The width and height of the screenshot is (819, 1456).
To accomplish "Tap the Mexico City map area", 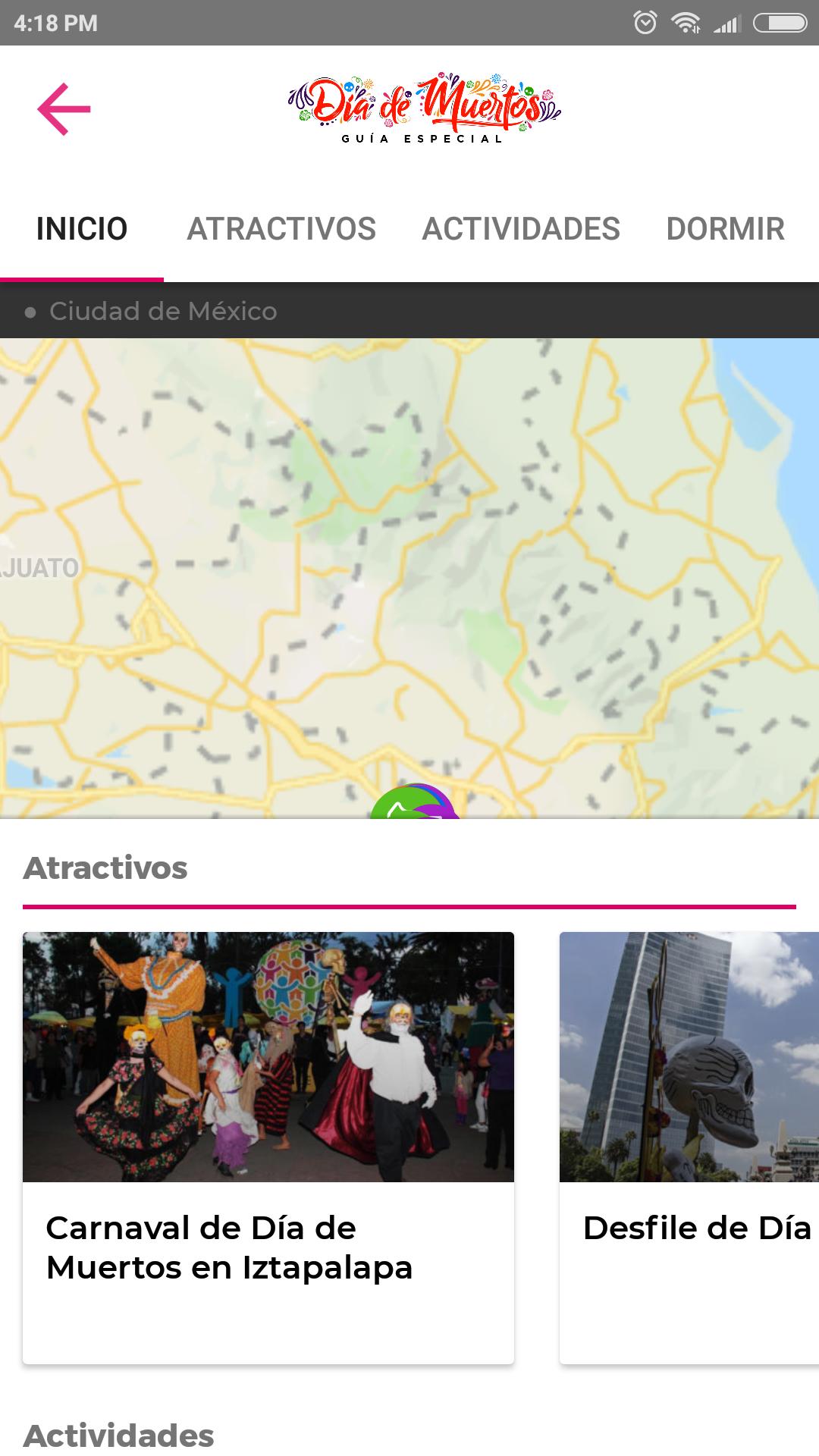I will click(x=409, y=578).
